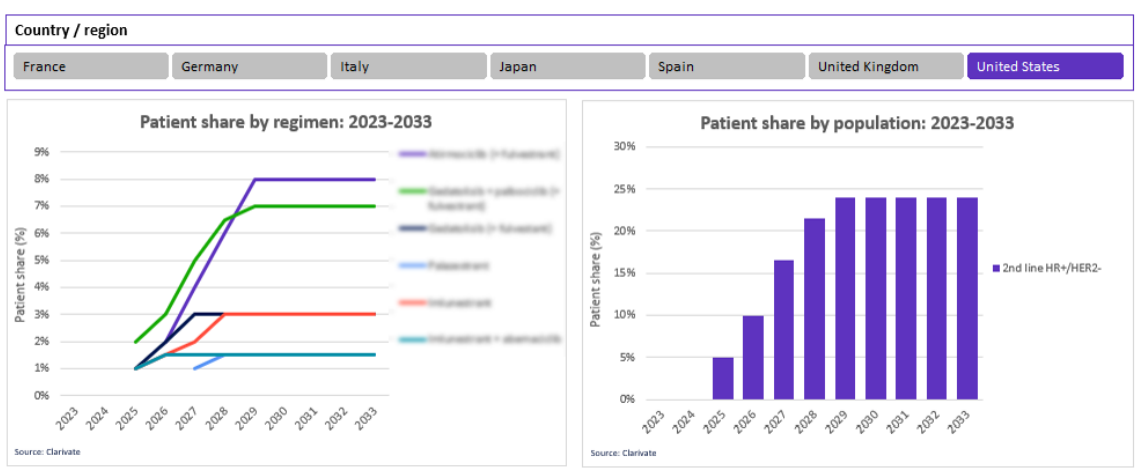Click the Patient share by regimen title
Viewport: 1144px width, 474px height.
click(x=286, y=123)
